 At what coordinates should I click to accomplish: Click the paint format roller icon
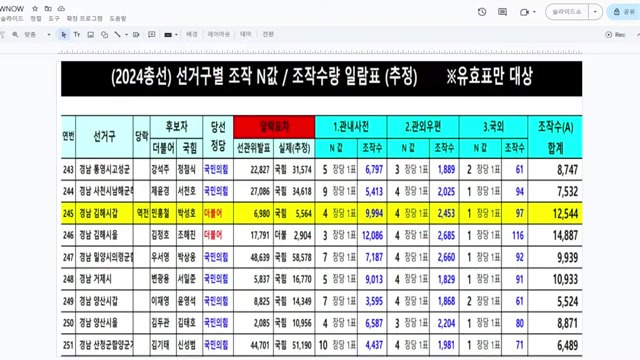(x=2, y=35)
